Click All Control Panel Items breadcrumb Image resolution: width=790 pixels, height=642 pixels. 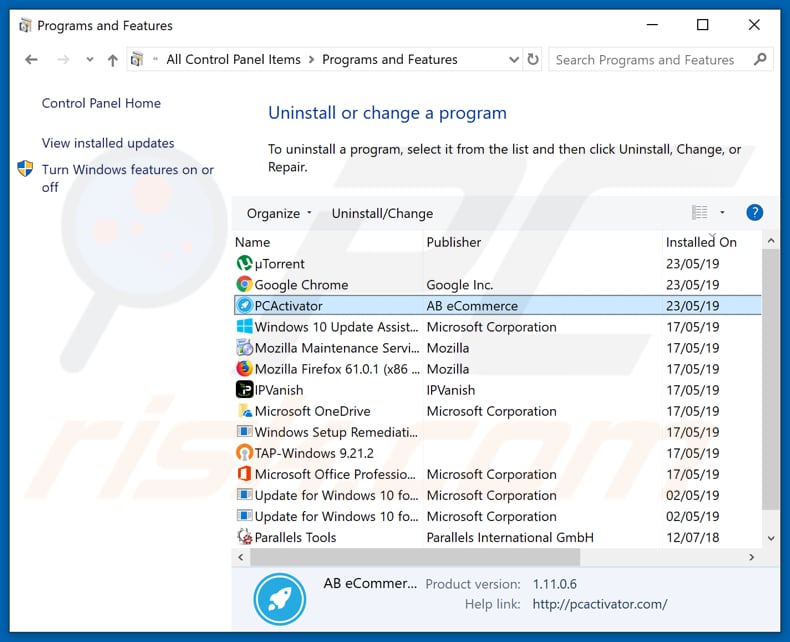coord(233,59)
